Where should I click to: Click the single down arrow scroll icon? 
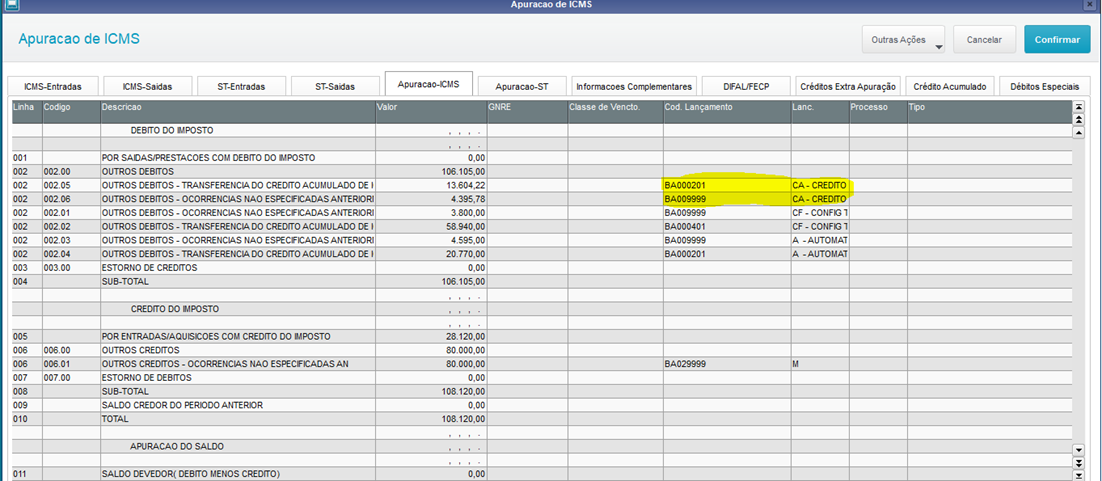pos(1079,449)
